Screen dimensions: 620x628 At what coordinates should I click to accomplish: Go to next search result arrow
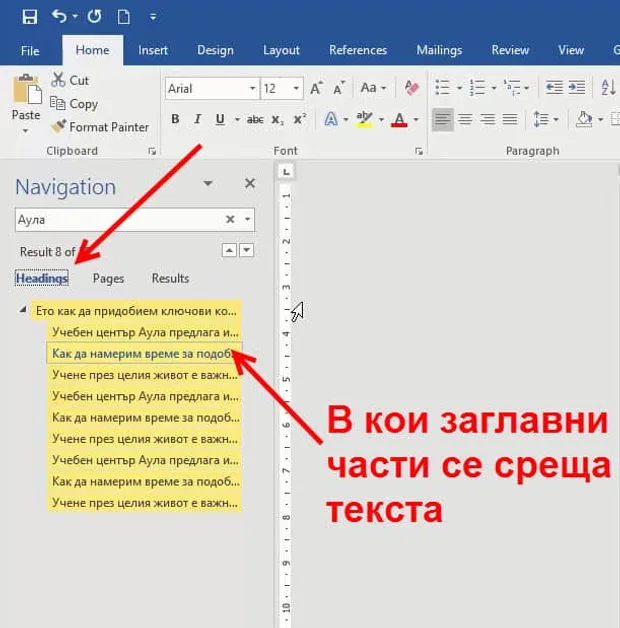[247, 250]
